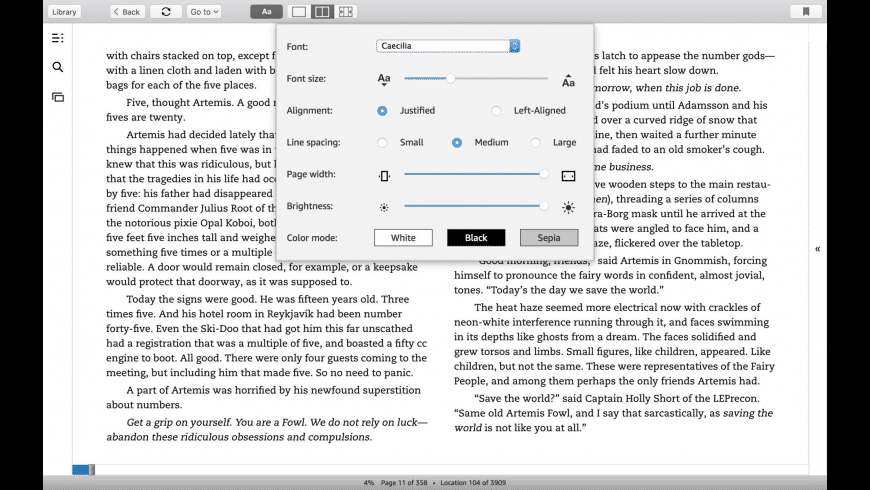Choose Small line spacing

click(382, 143)
